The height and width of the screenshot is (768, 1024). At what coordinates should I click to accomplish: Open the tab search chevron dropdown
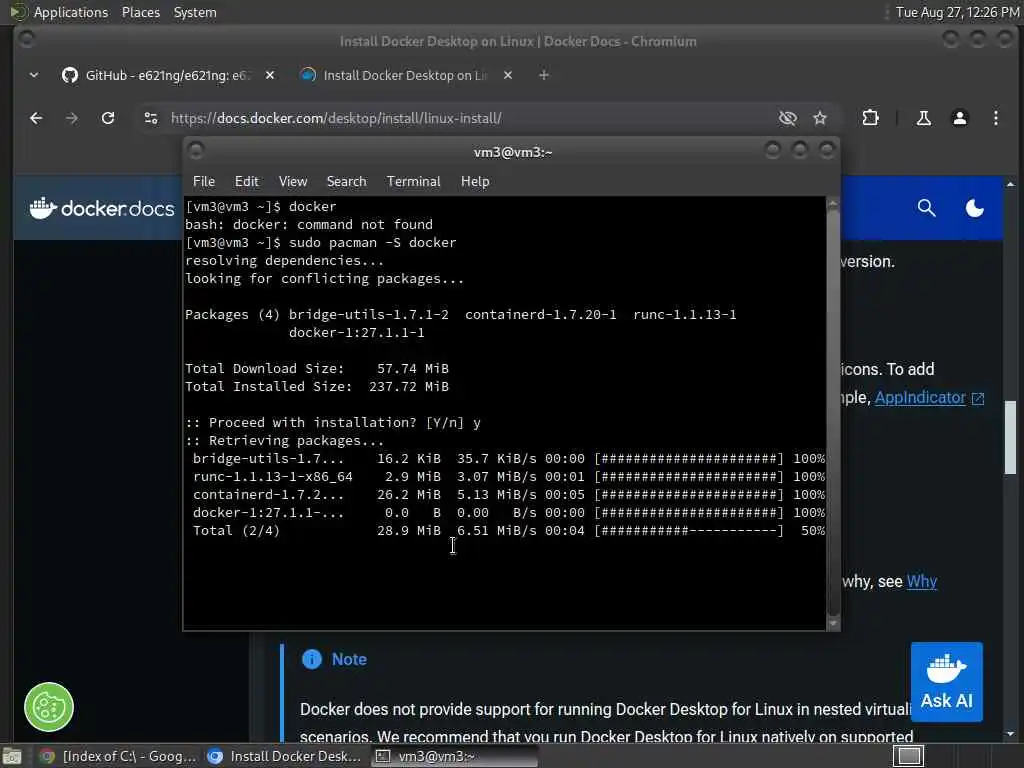pos(34,75)
